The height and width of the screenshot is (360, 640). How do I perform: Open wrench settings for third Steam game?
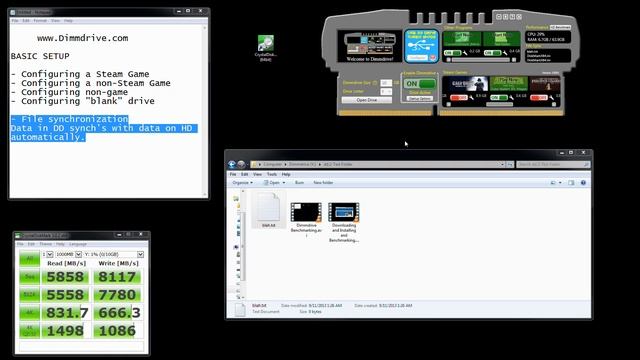click(551, 98)
